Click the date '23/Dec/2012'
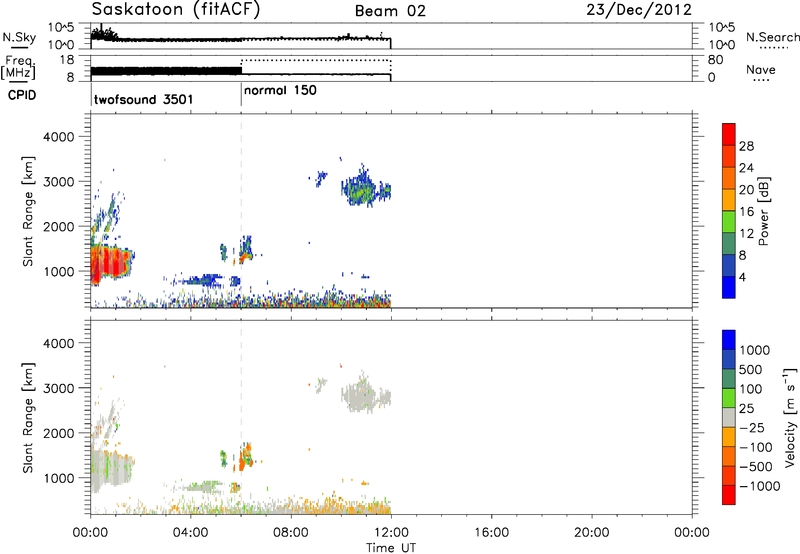This screenshot has width=800, height=554. click(x=639, y=10)
